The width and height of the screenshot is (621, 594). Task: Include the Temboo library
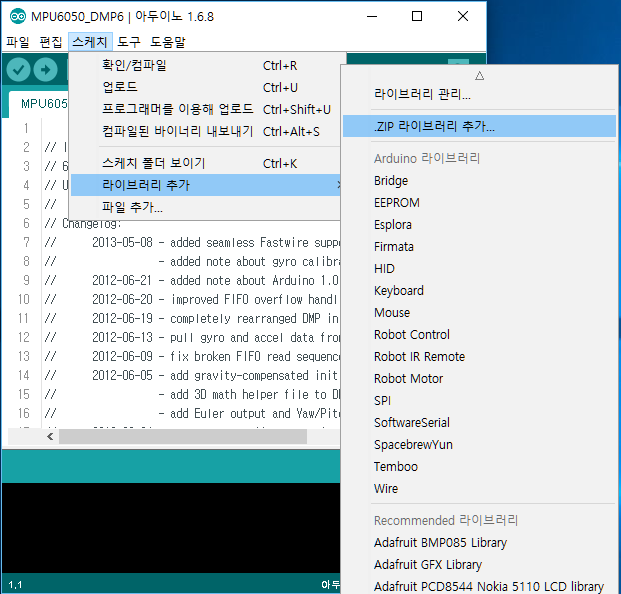(x=479, y=466)
